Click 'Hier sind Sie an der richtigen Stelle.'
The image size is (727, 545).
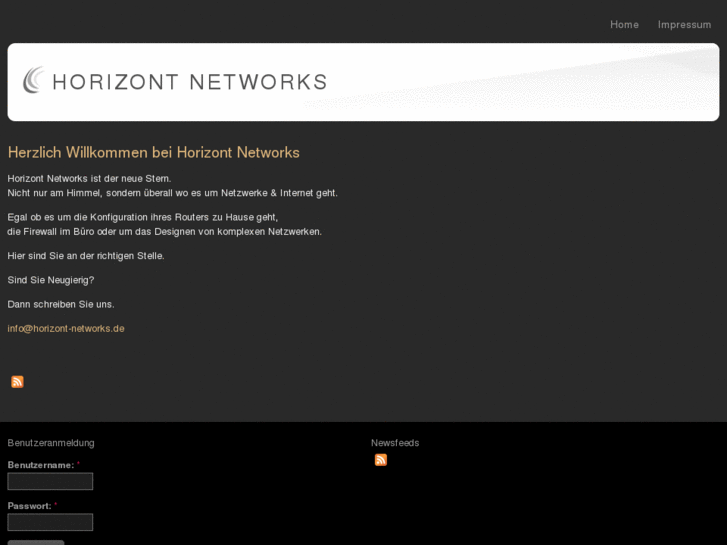coord(86,256)
